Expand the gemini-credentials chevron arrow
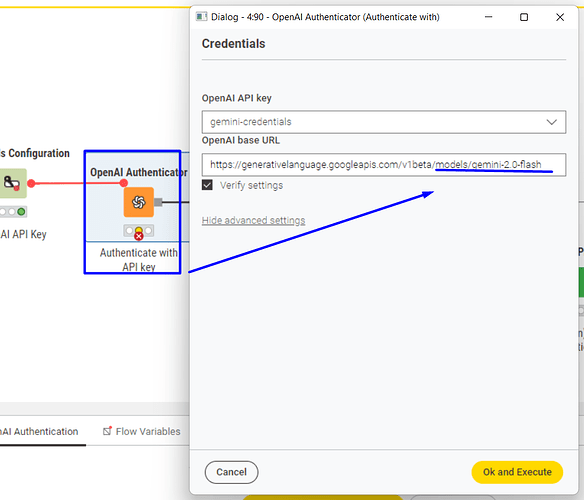The width and height of the screenshot is (584, 500). click(x=552, y=122)
